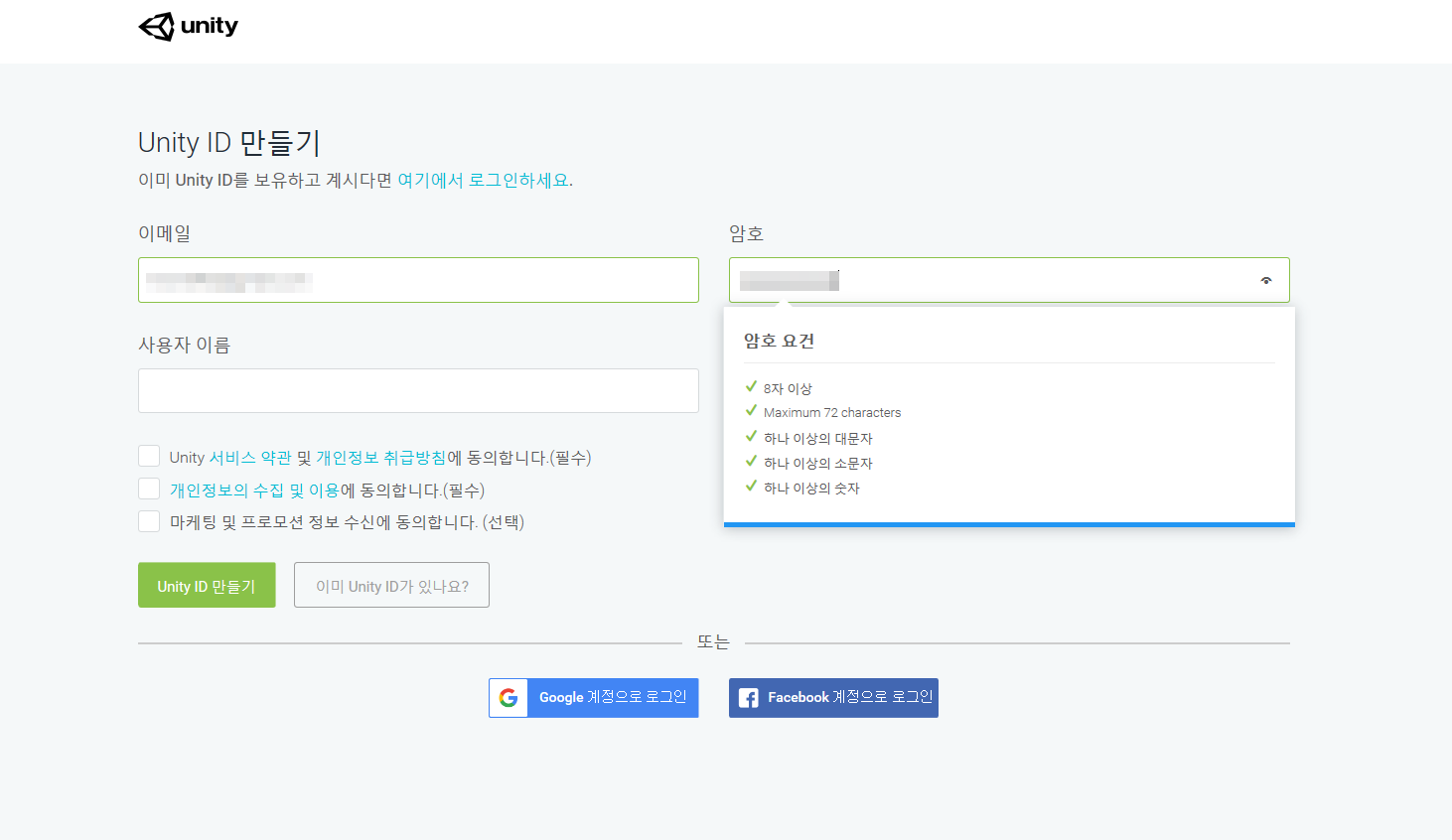Click the '사용자 이름' field label

pyautogui.click(x=184, y=345)
